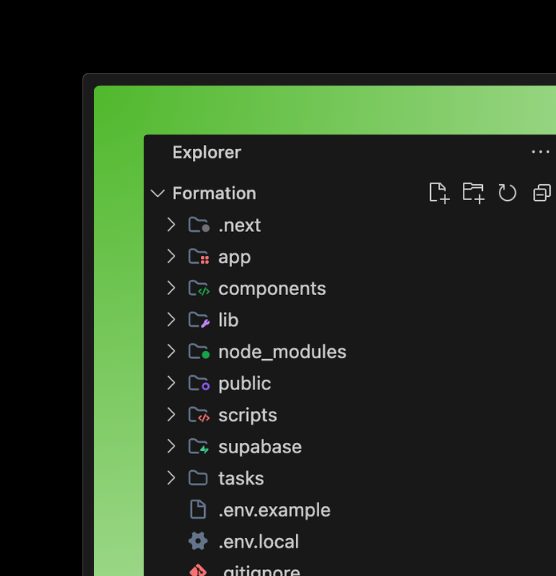Select the tasks folder name
The height and width of the screenshot is (576, 556).
[x=241, y=478]
